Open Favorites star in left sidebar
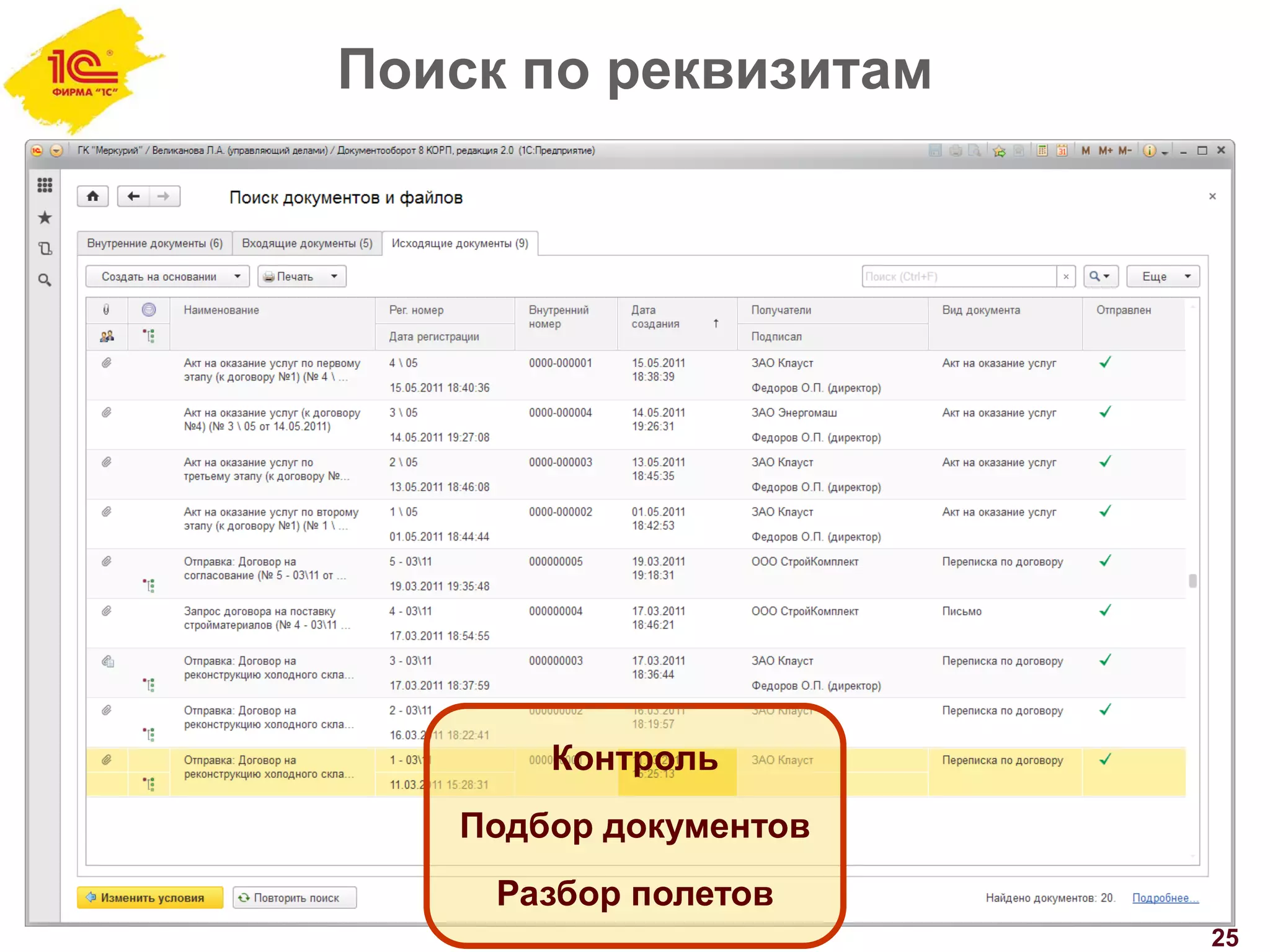1270x952 pixels. 45,218
